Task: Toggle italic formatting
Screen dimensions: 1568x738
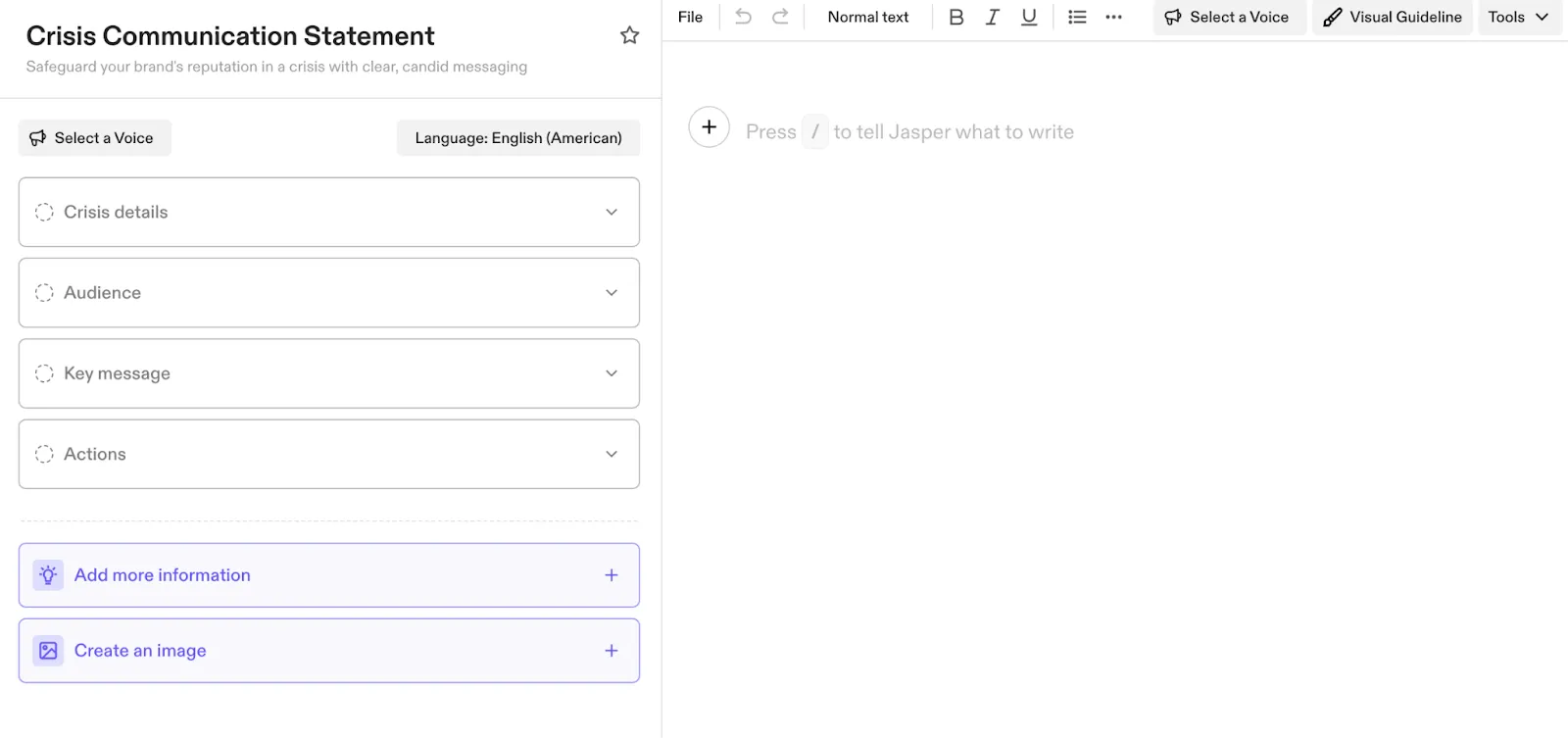Action: tap(992, 17)
